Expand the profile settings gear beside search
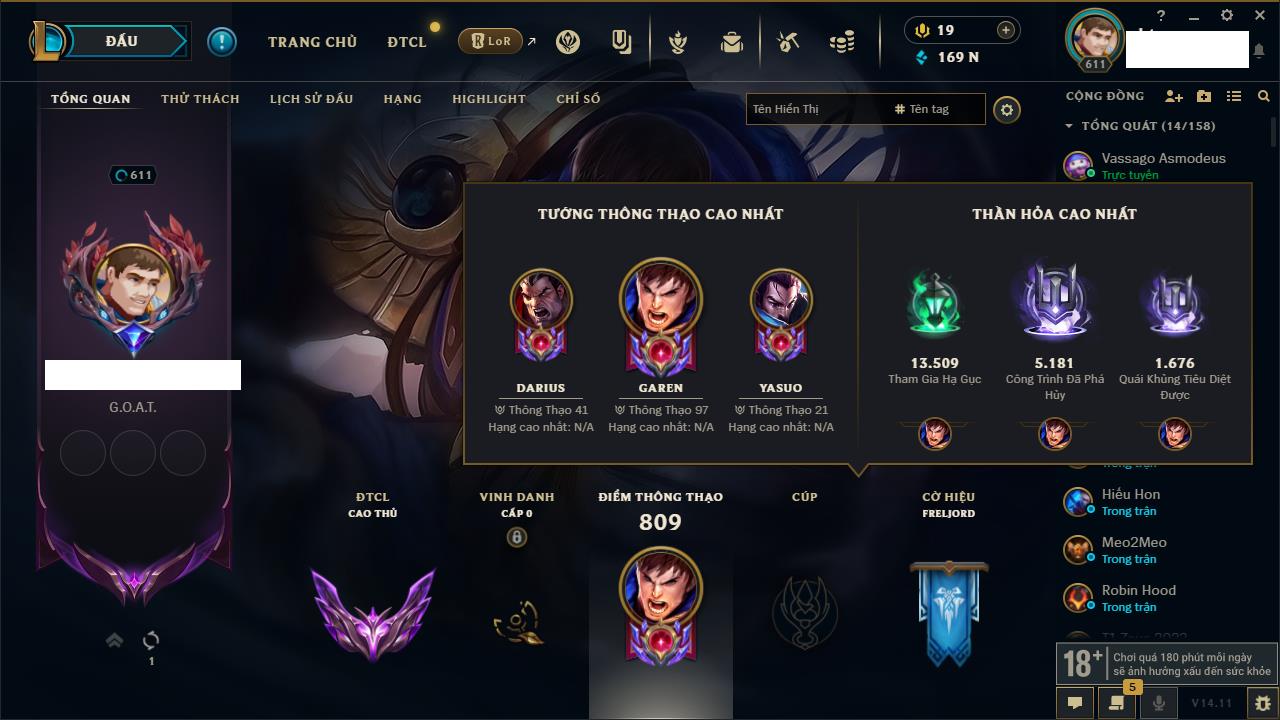The width and height of the screenshot is (1280, 720). pos(1007,109)
